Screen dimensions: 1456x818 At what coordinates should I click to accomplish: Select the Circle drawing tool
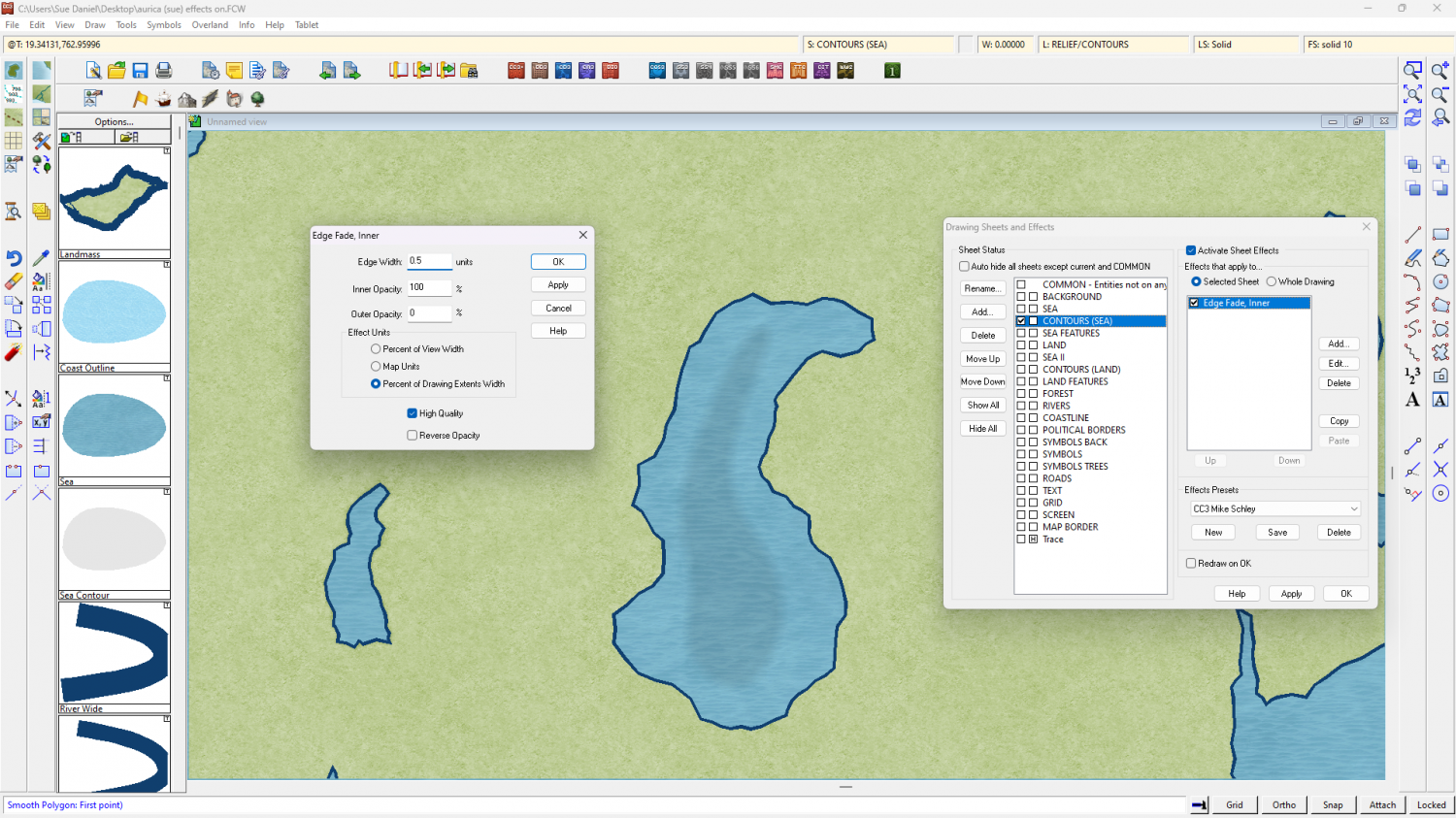(x=1440, y=281)
